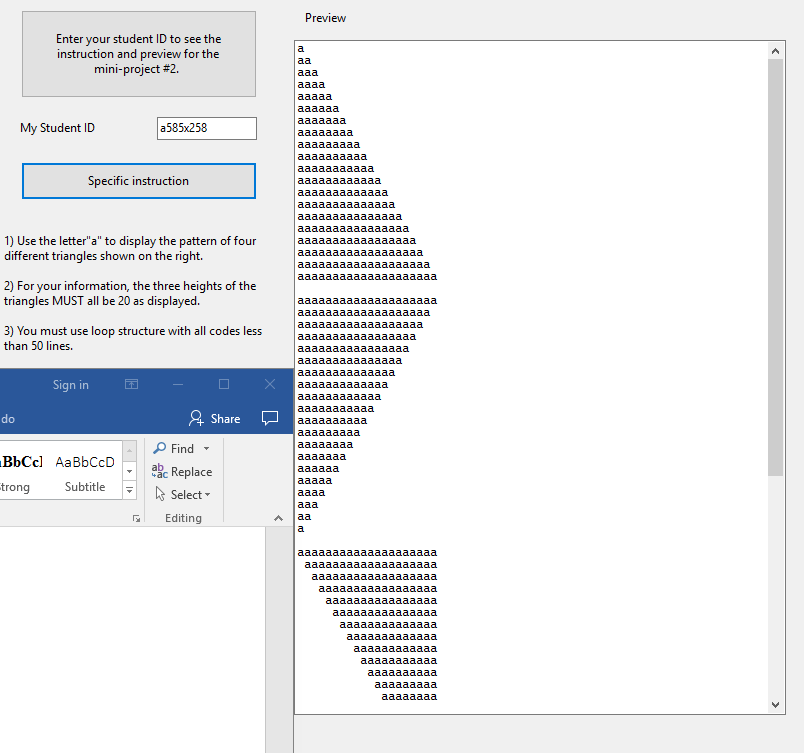The width and height of the screenshot is (804, 753).
Task: Open comments via the speech bubble icon
Action: (x=270, y=419)
